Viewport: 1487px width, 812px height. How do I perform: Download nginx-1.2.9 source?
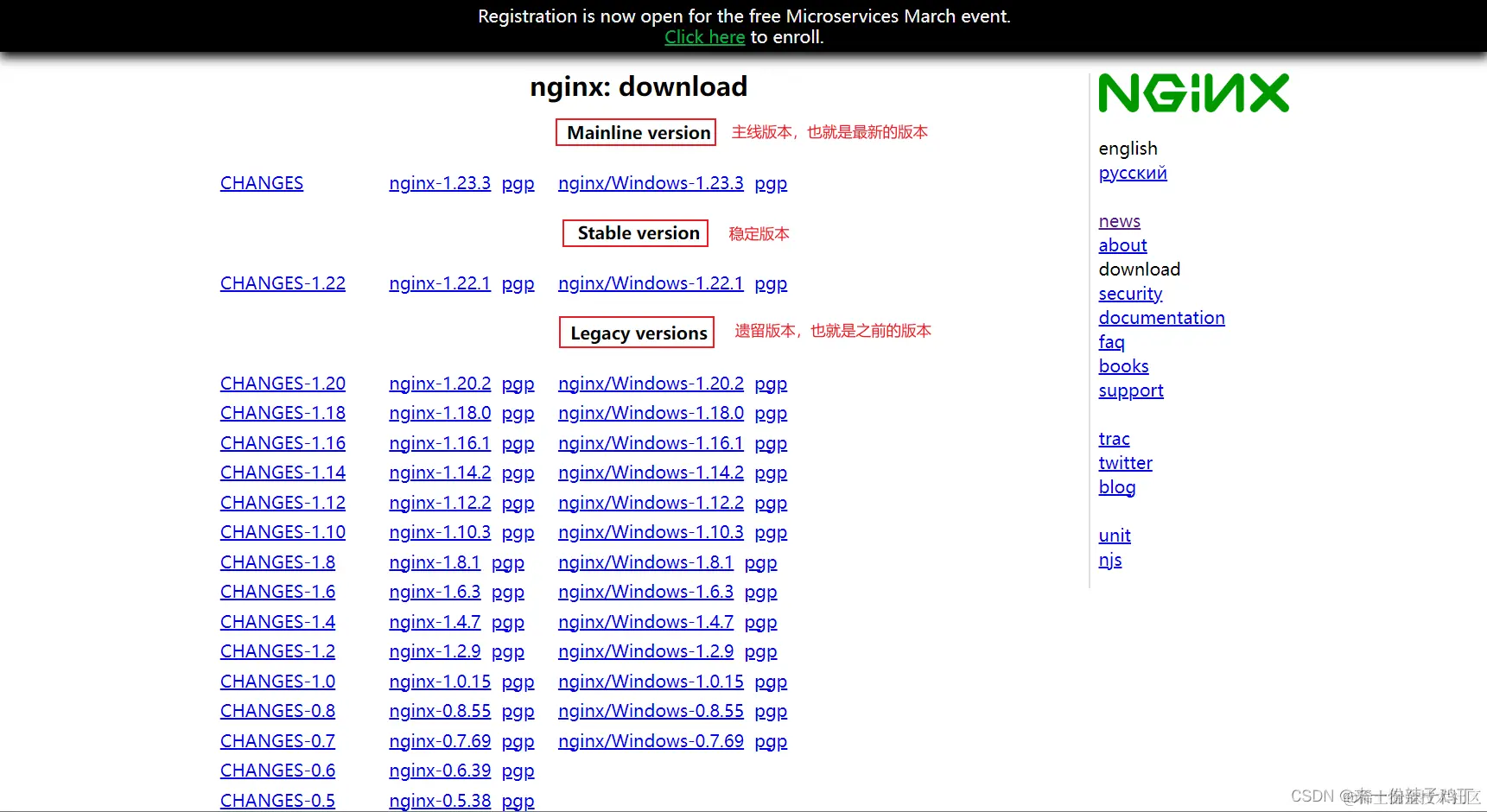(435, 651)
